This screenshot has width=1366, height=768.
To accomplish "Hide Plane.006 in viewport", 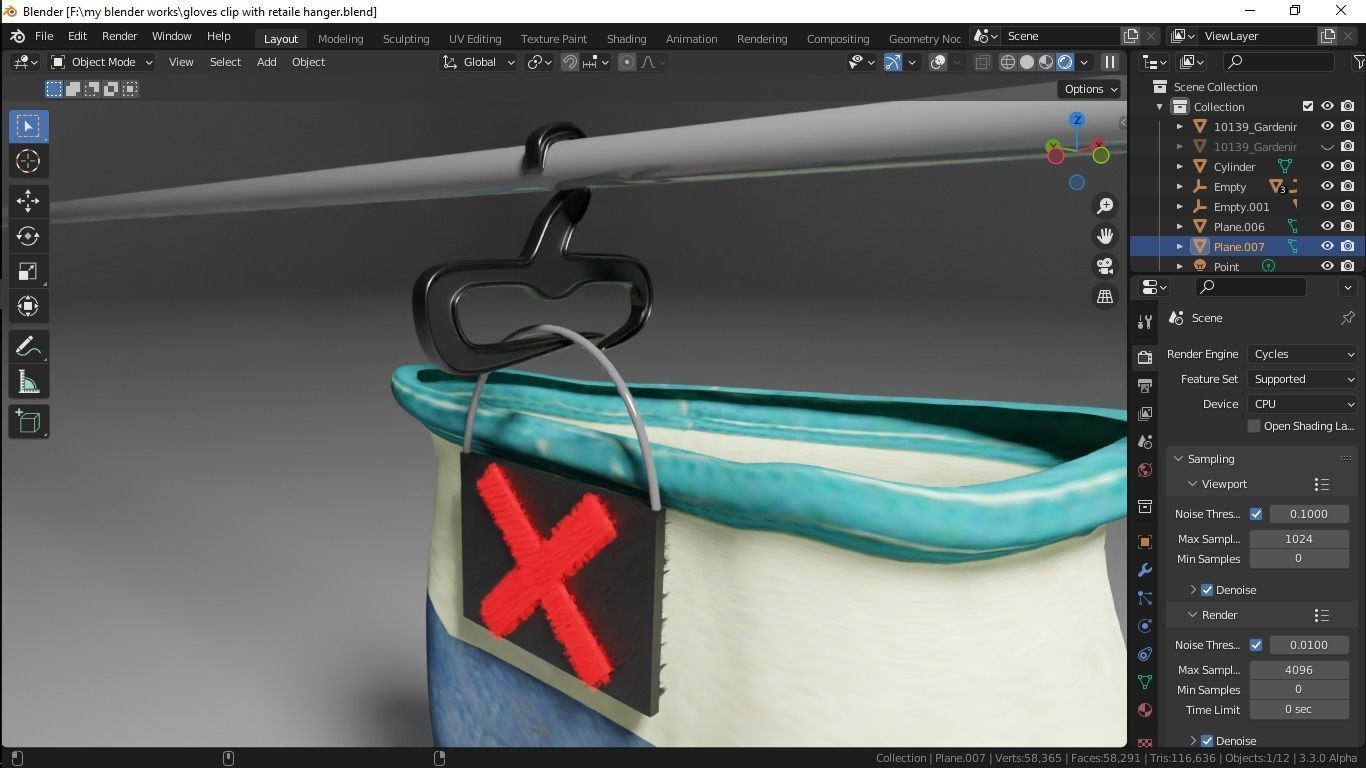I will (x=1327, y=226).
